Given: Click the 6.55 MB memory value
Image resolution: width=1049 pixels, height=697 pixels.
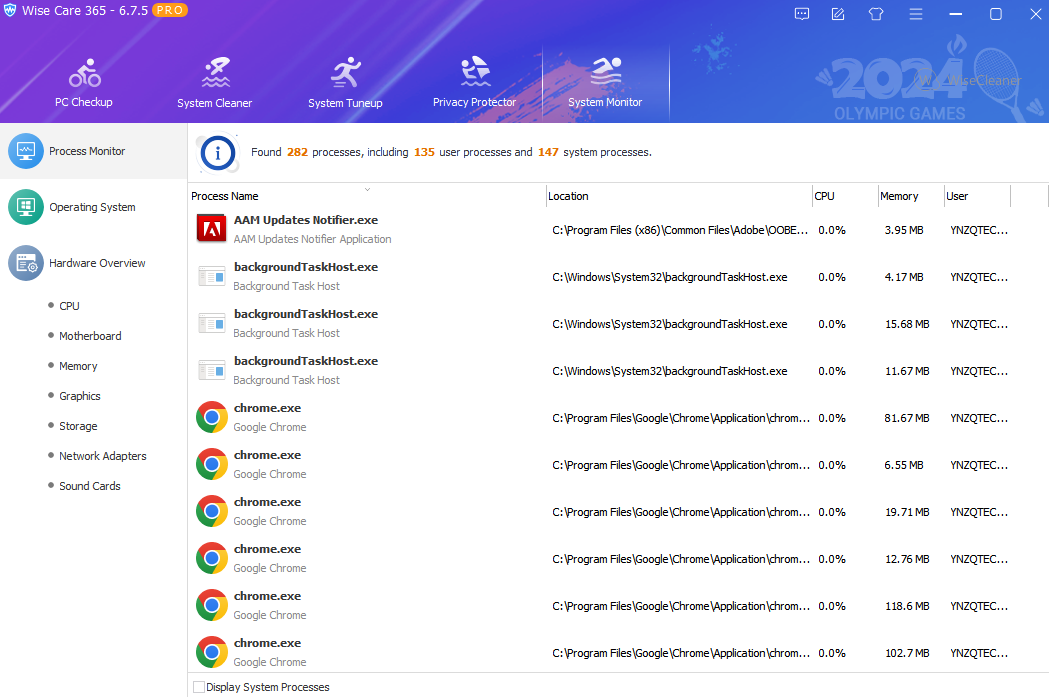Looking at the screenshot, I should (904, 465).
